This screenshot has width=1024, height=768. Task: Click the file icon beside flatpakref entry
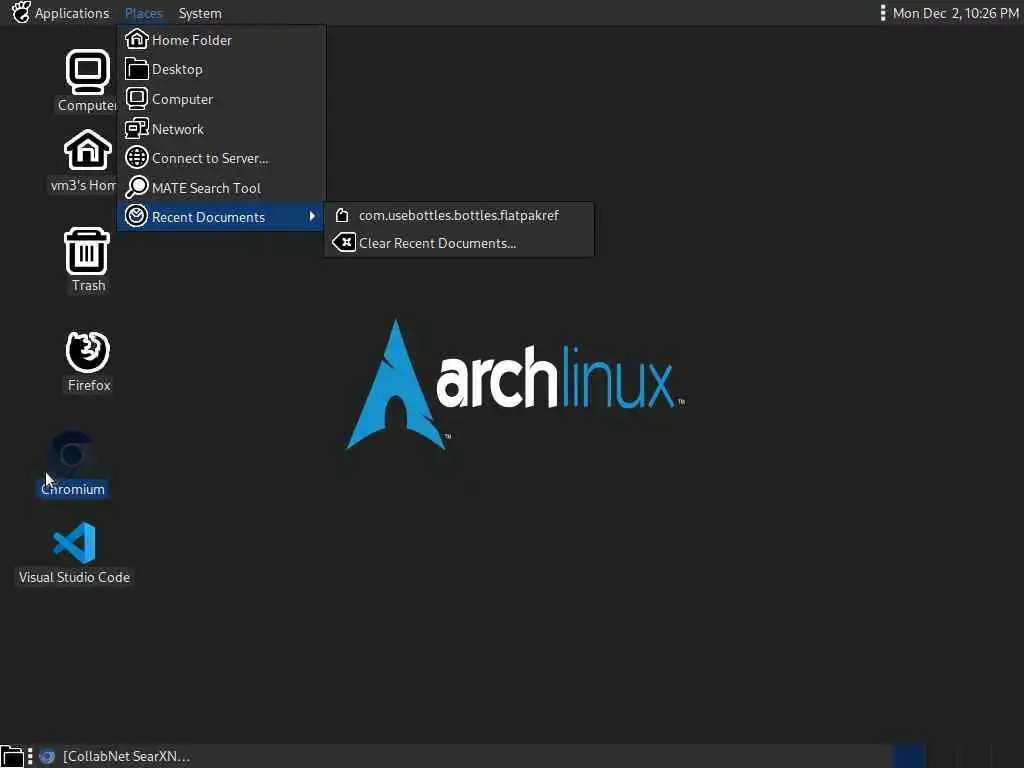point(342,216)
